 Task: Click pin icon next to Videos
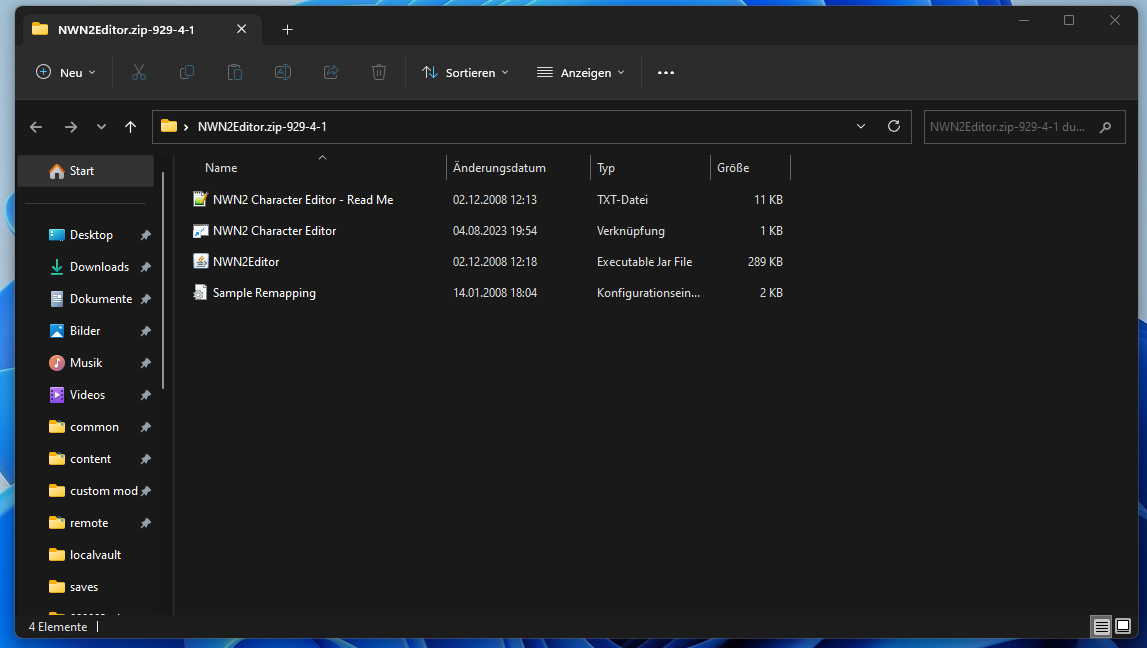146,395
